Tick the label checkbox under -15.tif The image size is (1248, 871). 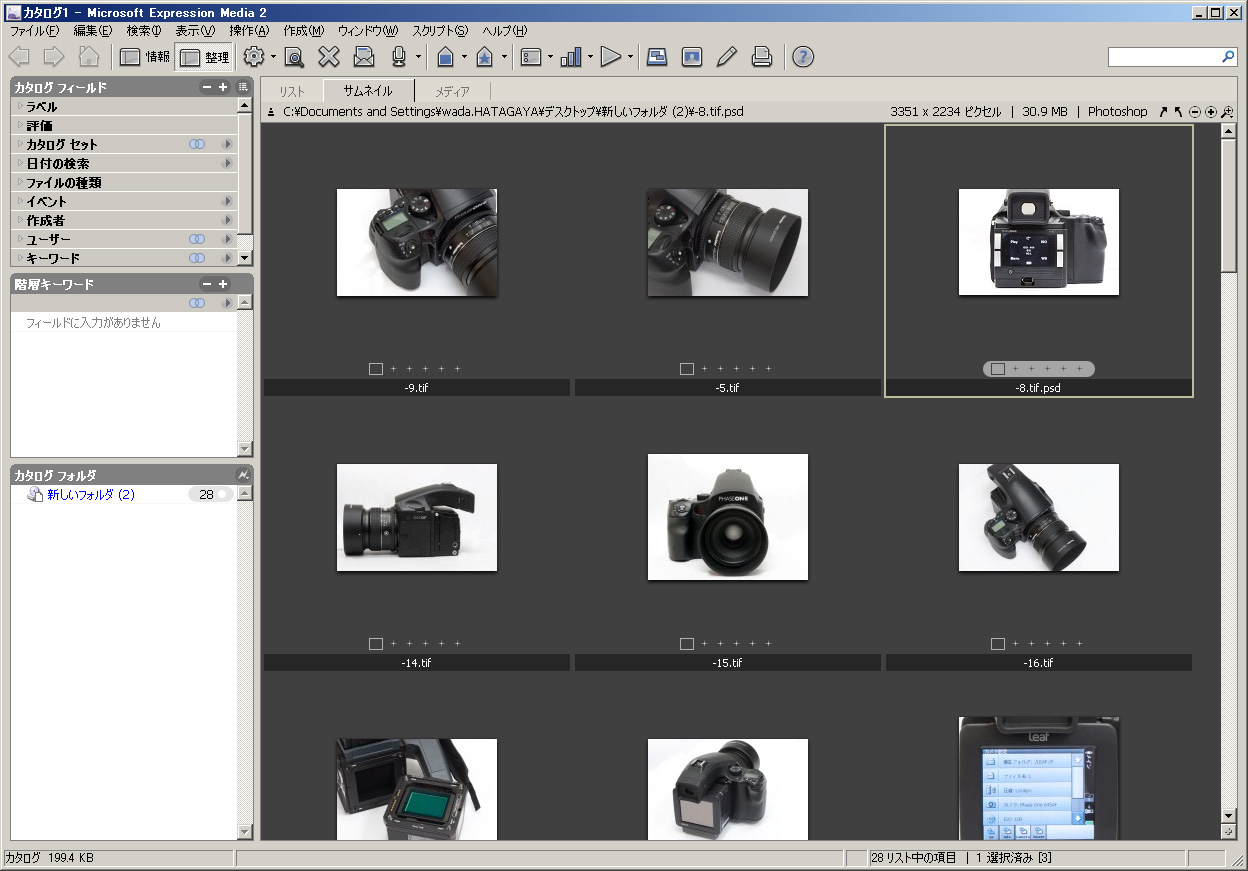pos(687,644)
